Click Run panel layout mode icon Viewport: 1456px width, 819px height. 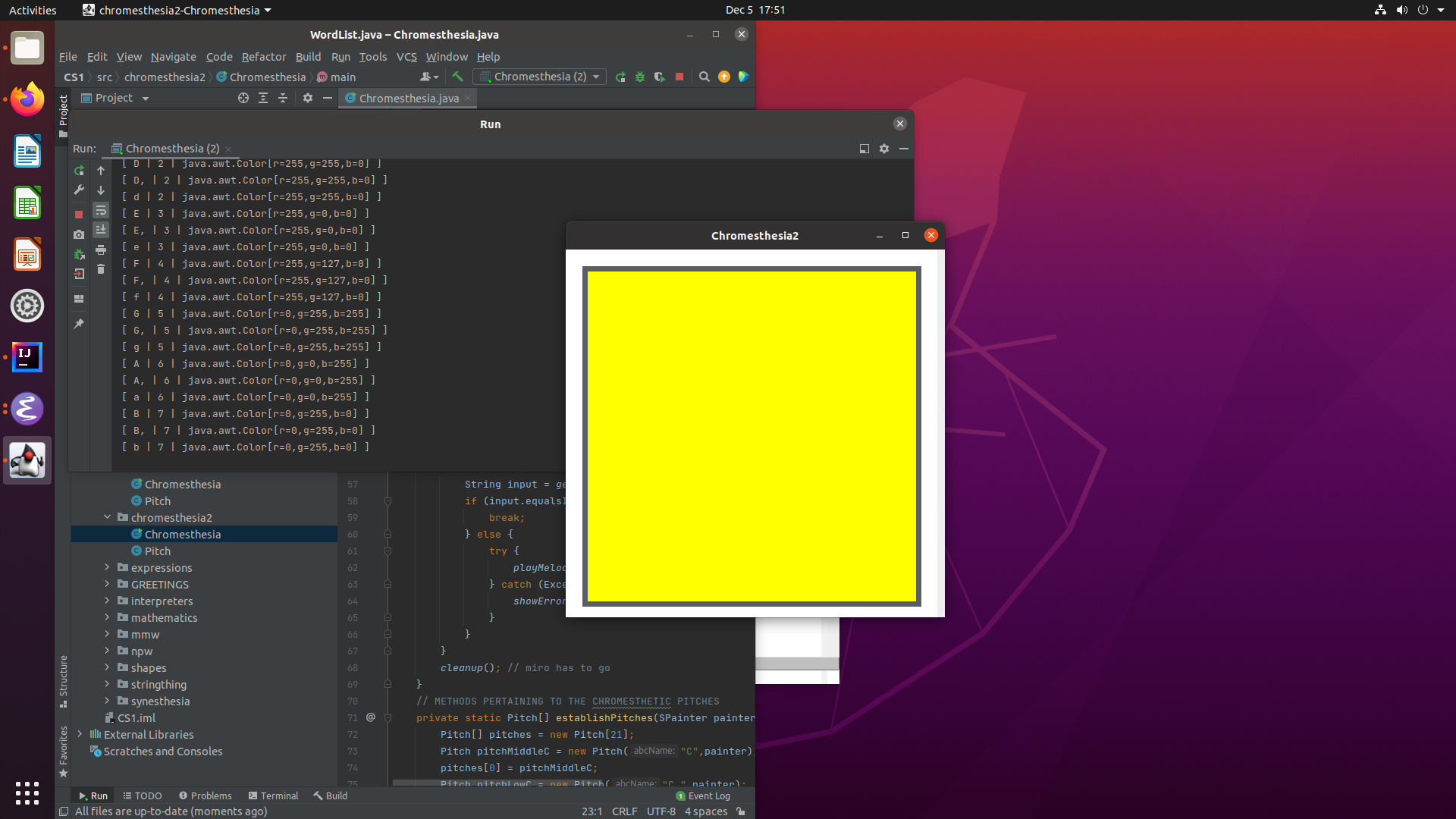click(864, 149)
